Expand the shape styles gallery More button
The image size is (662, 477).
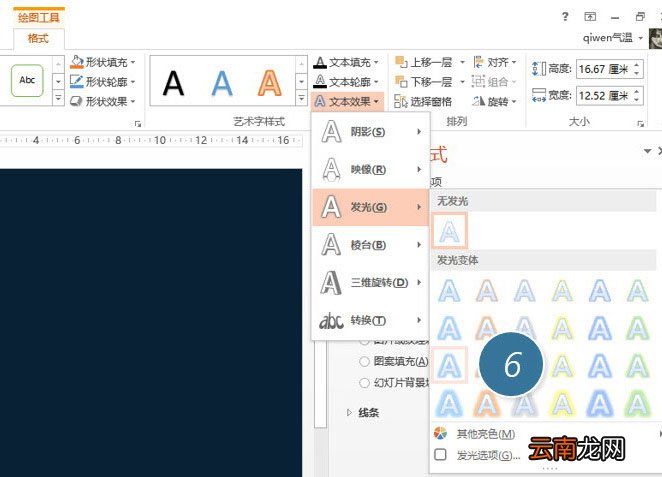tap(58, 98)
